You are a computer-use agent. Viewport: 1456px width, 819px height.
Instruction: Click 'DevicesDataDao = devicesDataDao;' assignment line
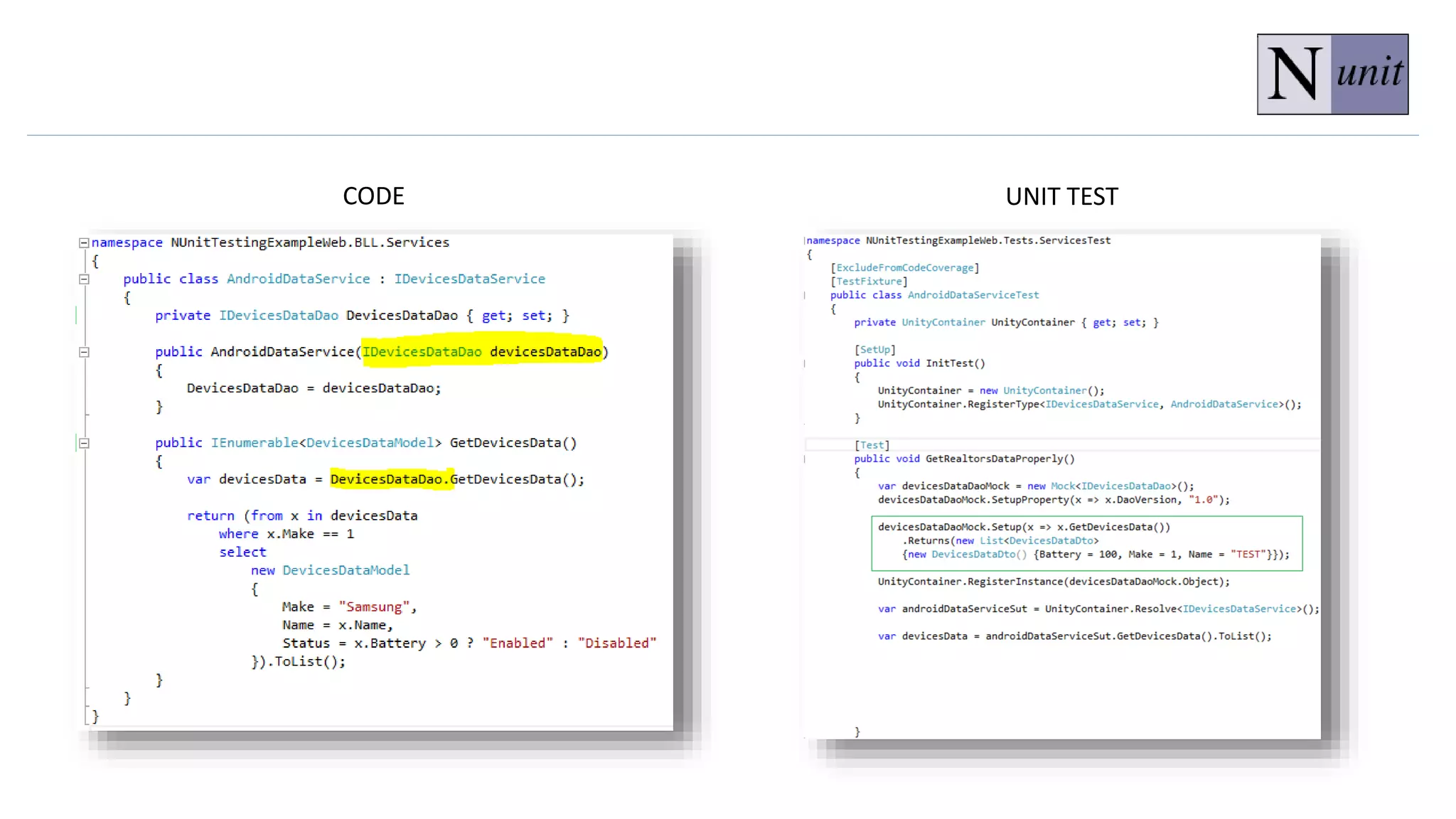pyautogui.click(x=314, y=387)
